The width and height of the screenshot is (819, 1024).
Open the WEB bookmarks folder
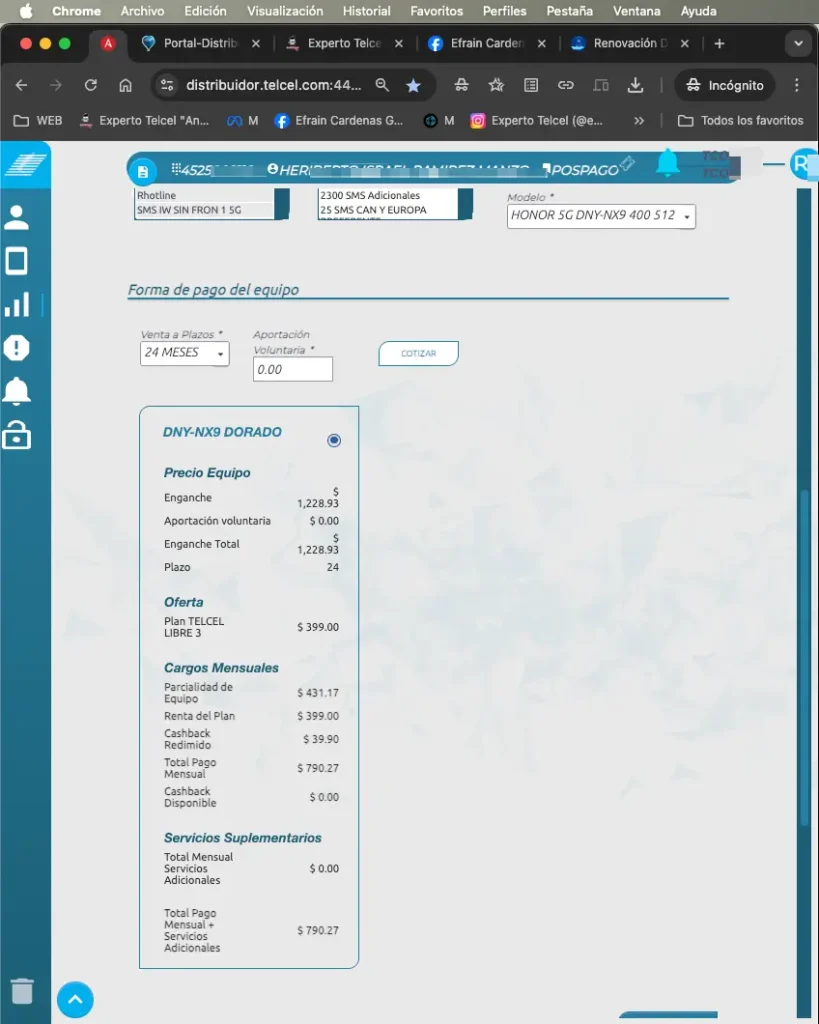click(x=38, y=120)
